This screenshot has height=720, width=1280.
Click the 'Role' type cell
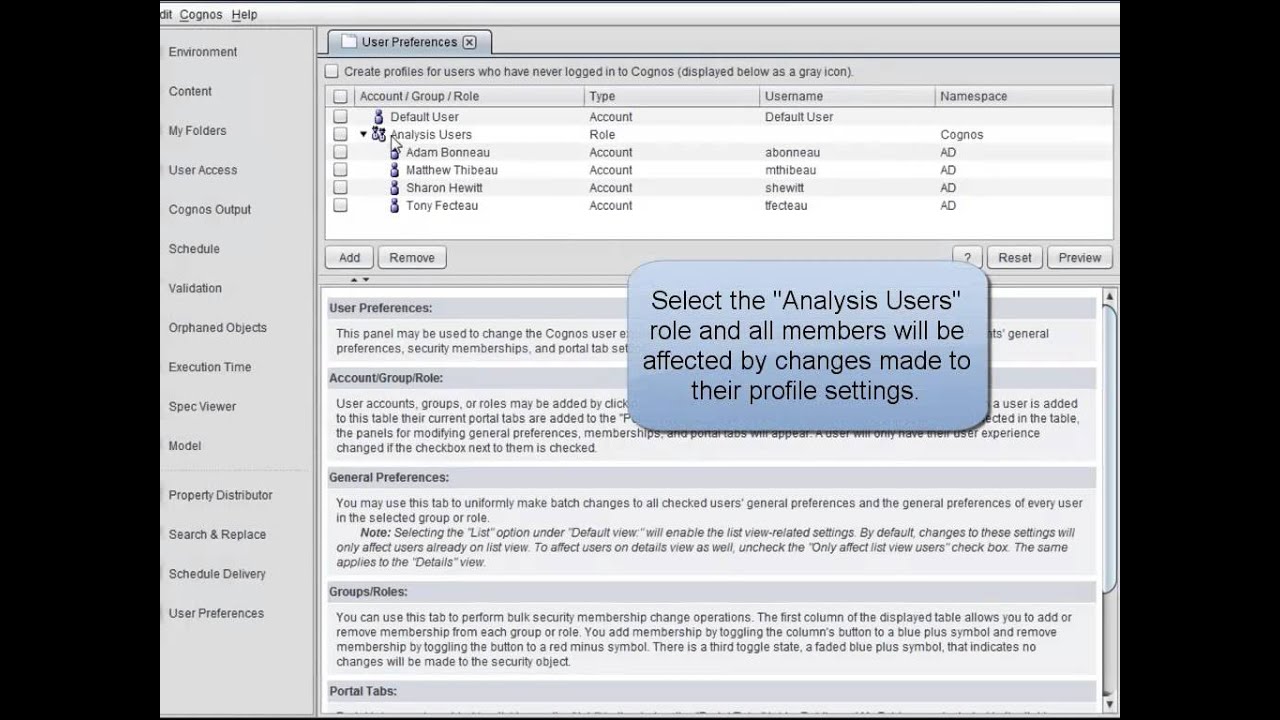click(x=602, y=134)
